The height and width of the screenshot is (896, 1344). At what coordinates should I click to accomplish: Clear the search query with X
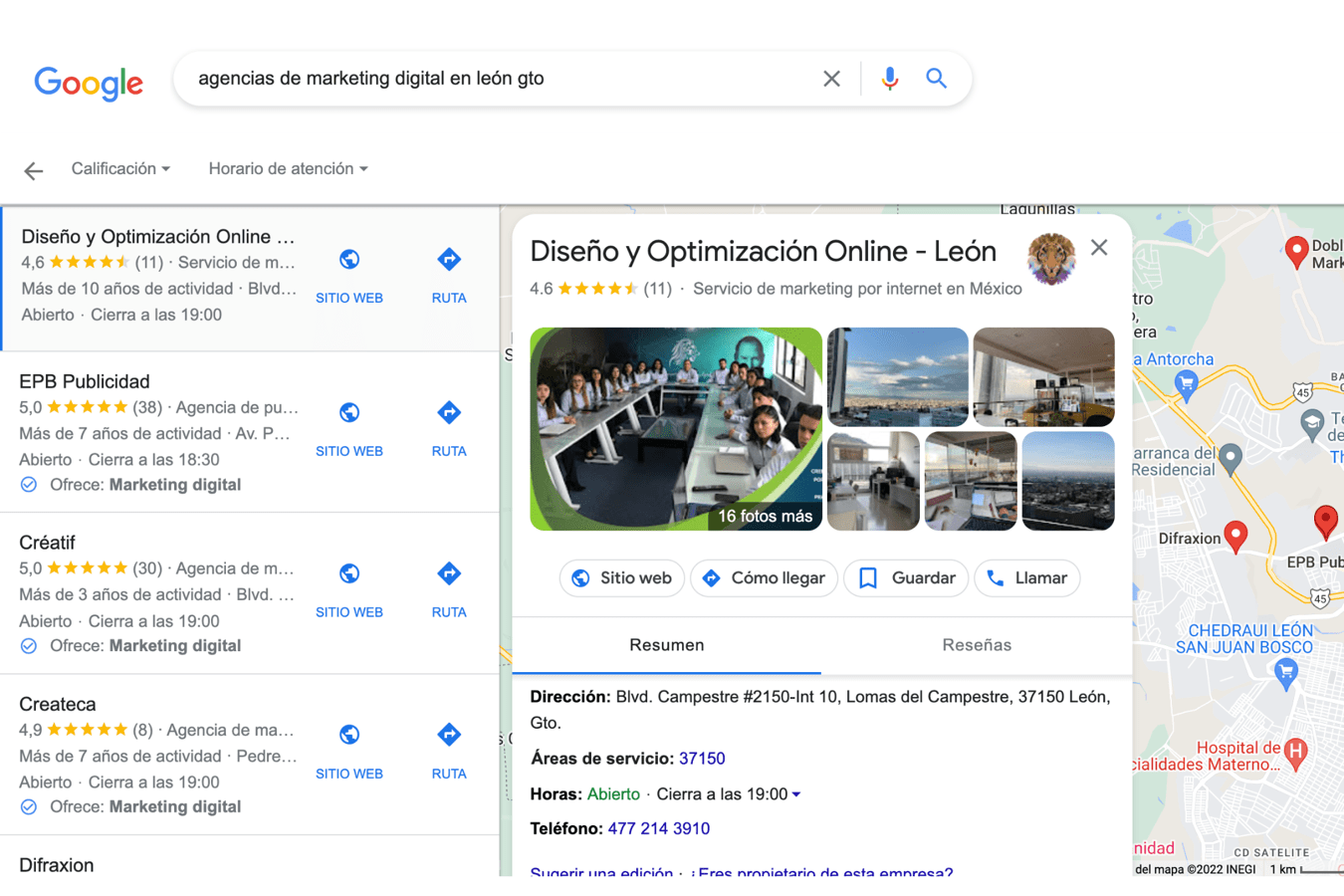coord(831,79)
